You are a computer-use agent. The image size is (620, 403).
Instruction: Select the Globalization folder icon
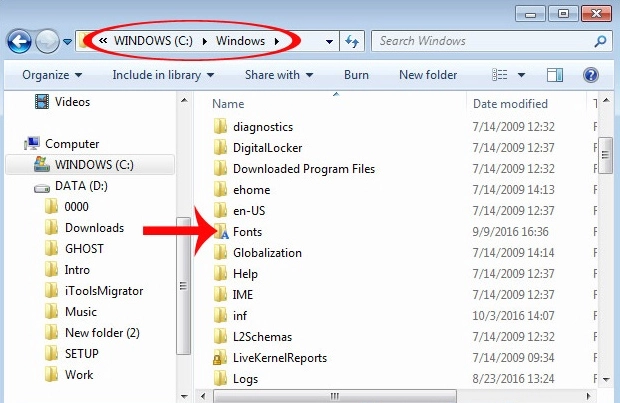click(220, 252)
